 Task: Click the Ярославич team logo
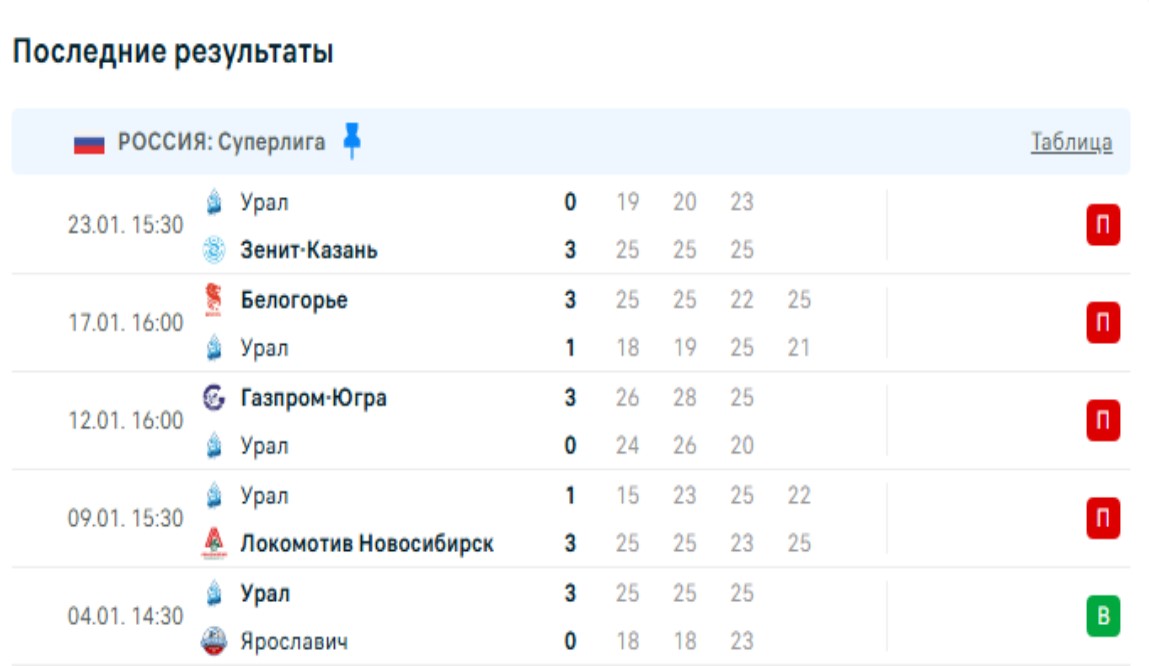tap(214, 641)
